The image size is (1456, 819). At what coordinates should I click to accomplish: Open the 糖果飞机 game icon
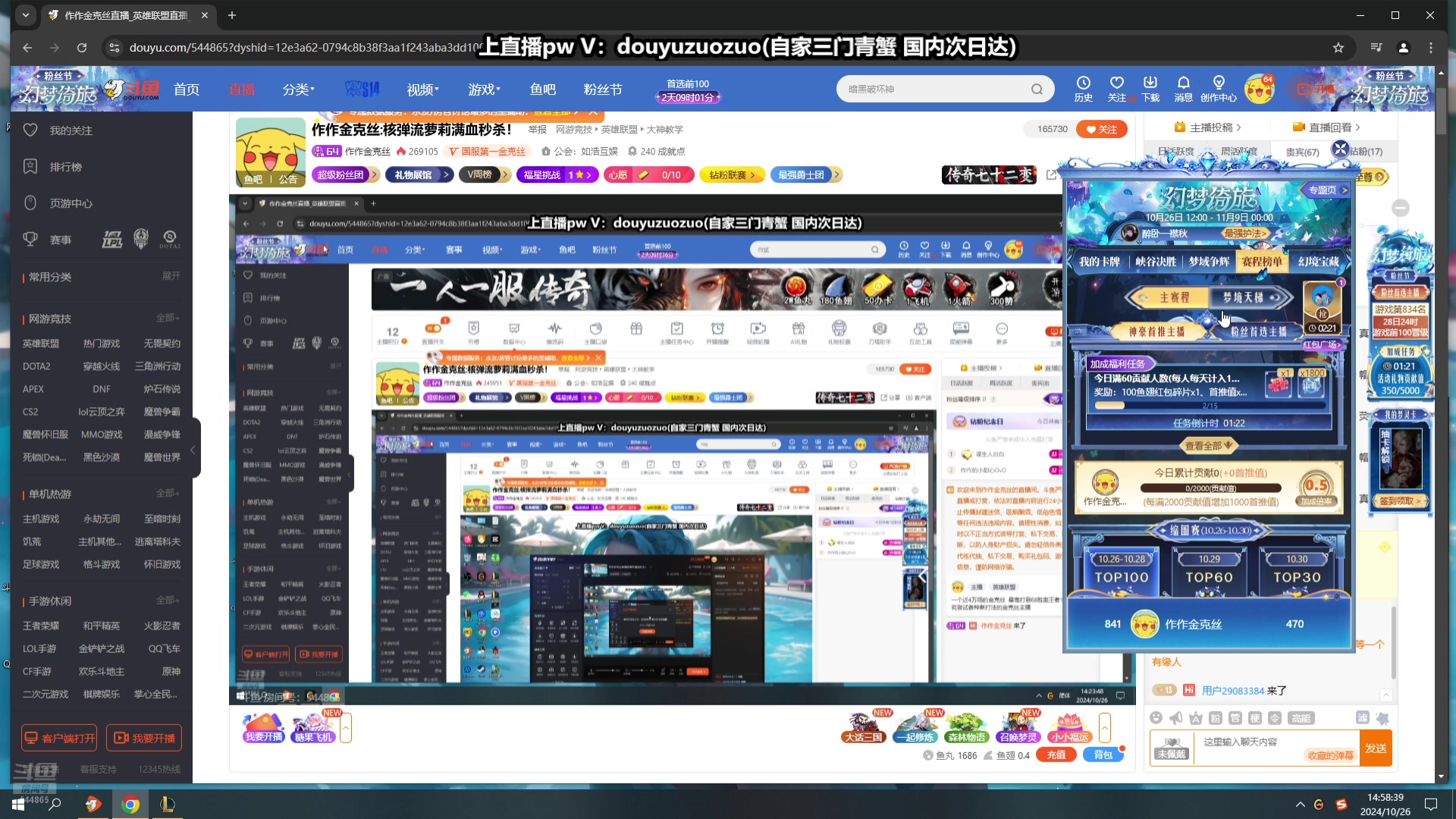[x=314, y=727]
